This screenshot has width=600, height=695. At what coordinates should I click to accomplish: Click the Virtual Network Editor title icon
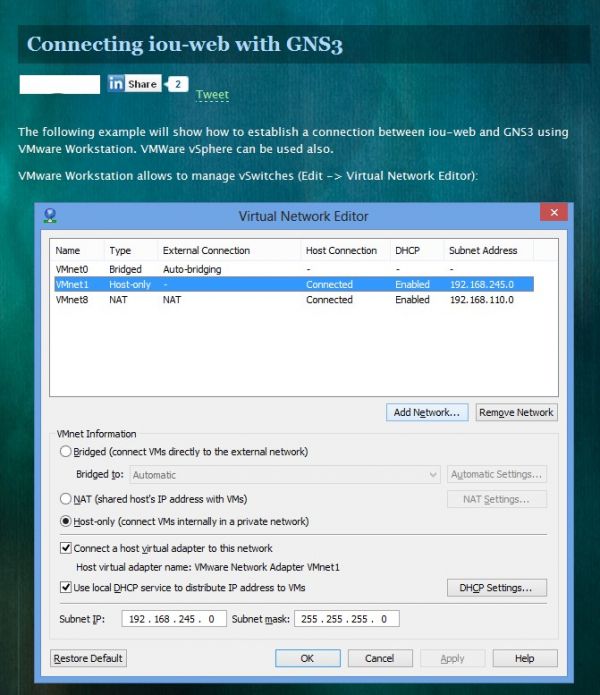50,216
